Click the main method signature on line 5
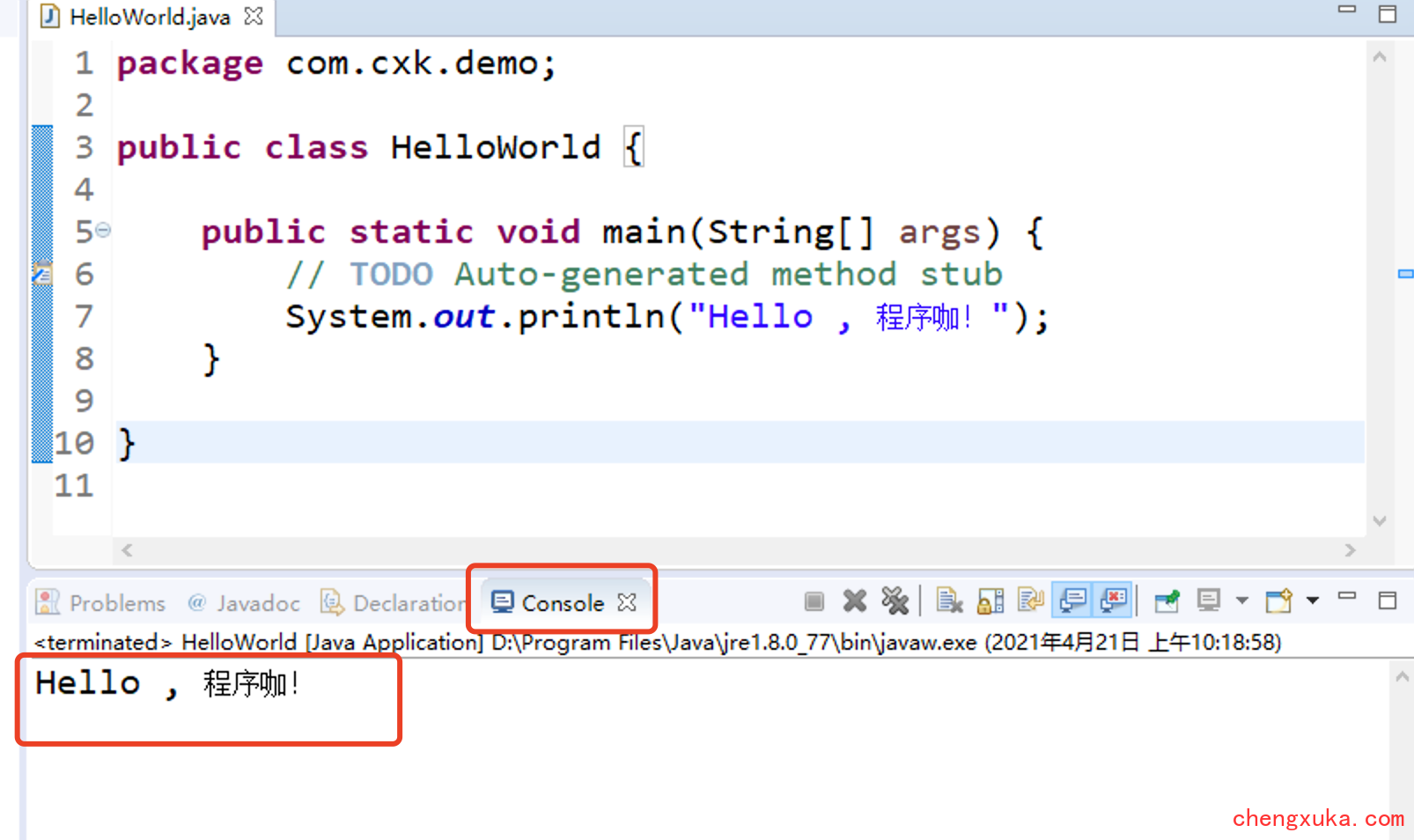The height and width of the screenshot is (840, 1414). click(622, 232)
